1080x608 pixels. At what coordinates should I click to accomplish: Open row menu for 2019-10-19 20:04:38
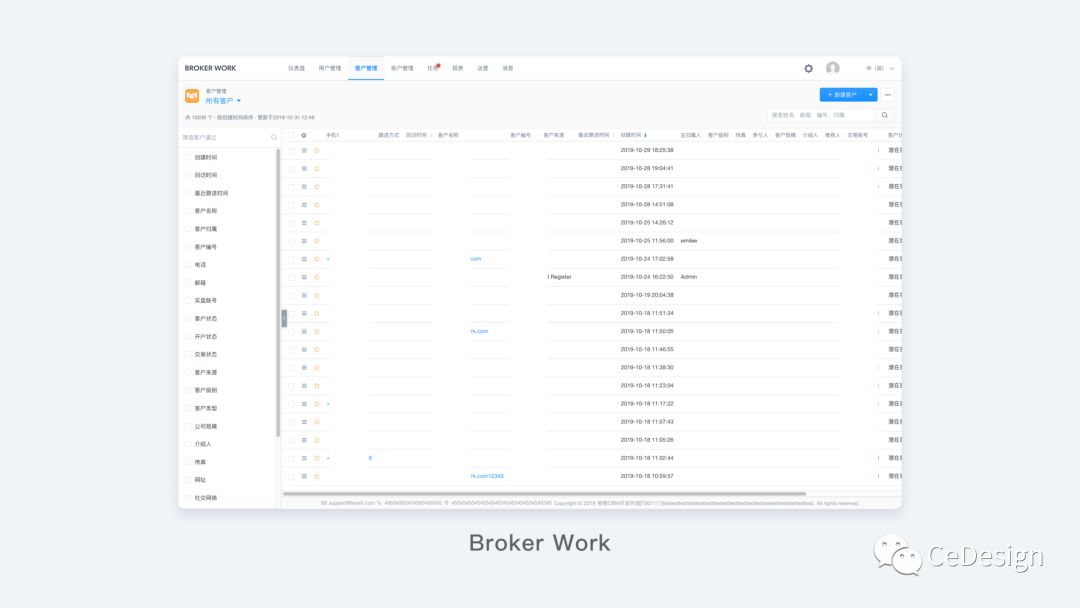coord(304,295)
